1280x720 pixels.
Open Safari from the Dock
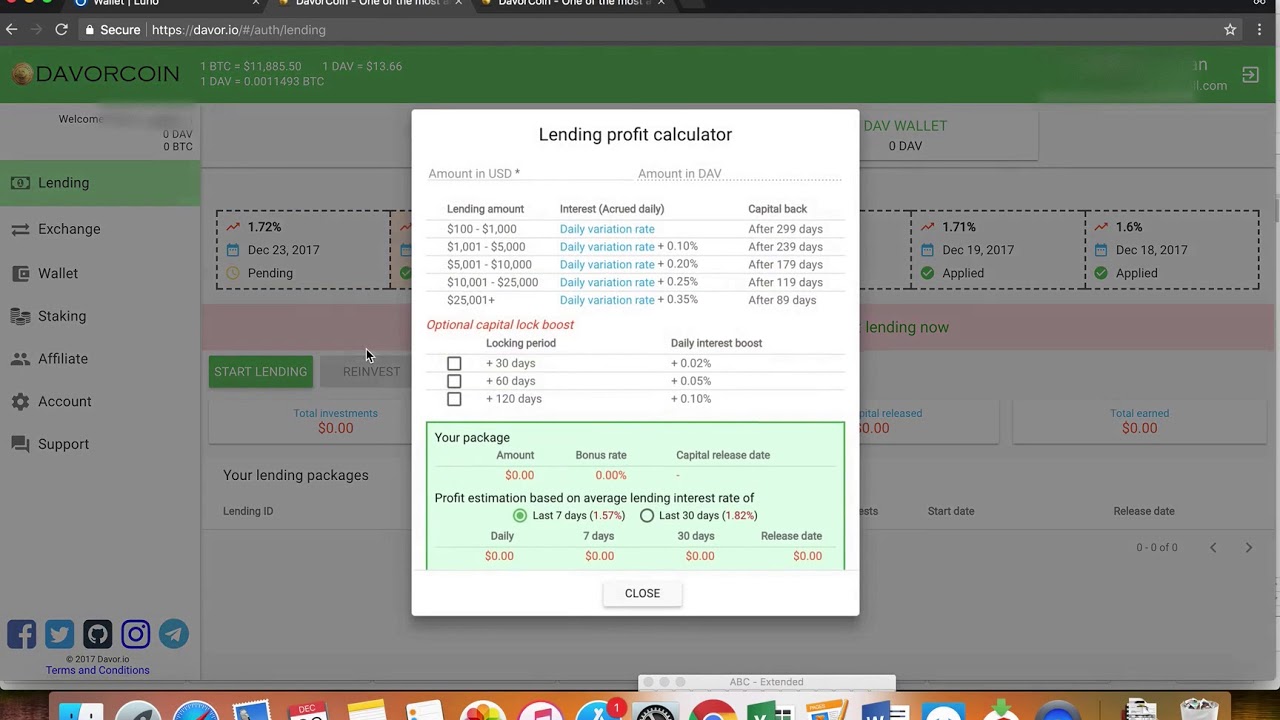[x=196, y=711]
